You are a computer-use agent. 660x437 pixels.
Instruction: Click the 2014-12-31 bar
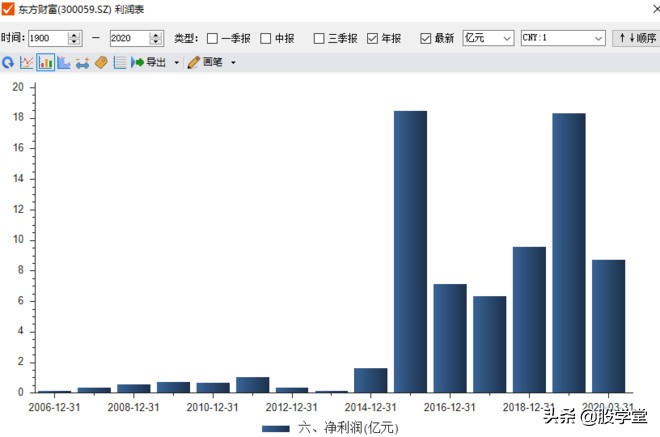coord(370,380)
